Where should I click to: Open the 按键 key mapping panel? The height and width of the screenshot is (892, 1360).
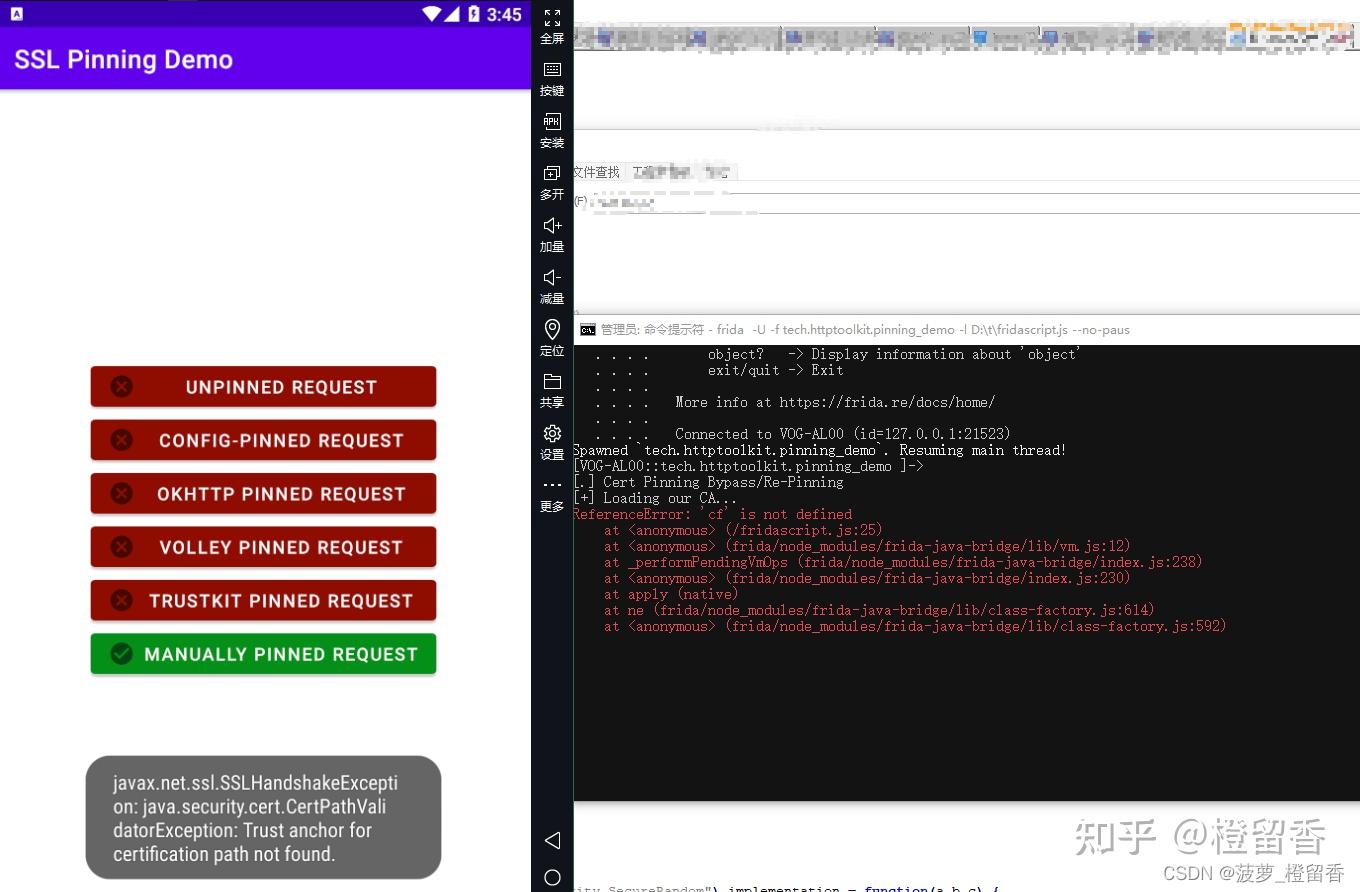[x=551, y=77]
